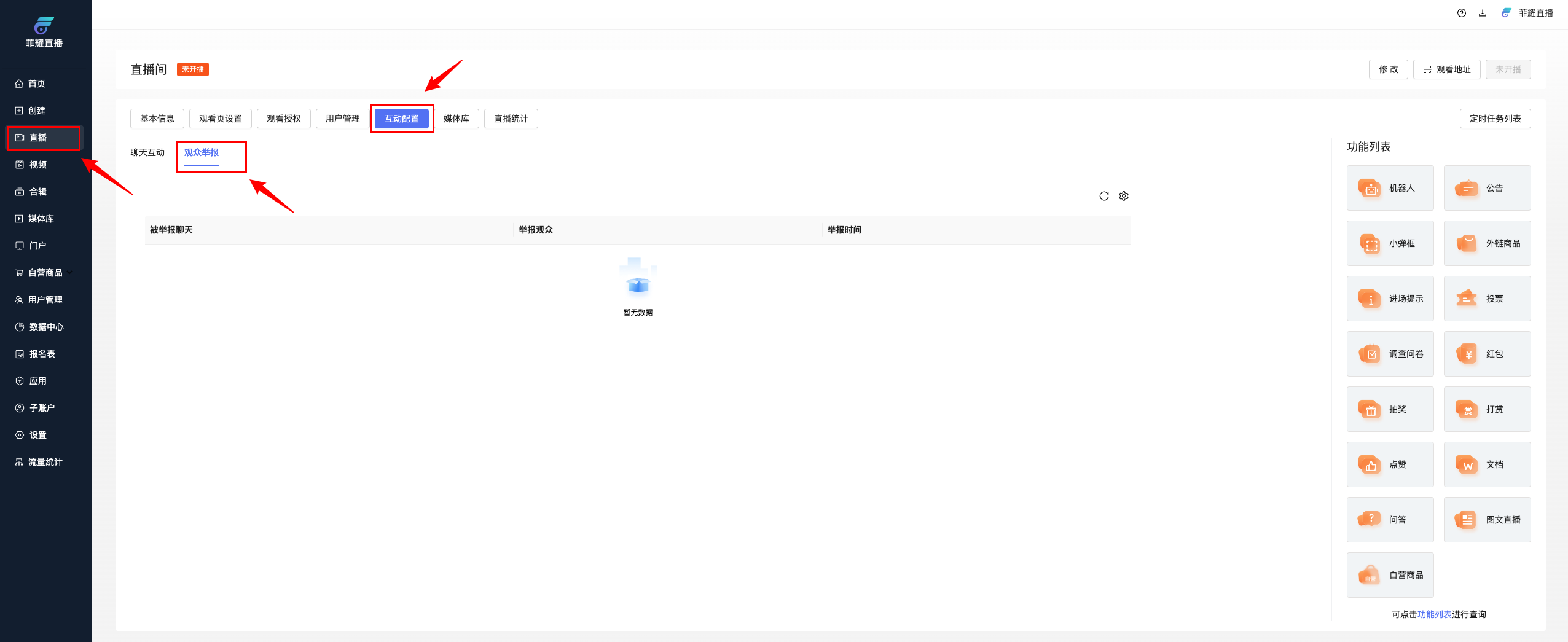
Task: Switch to the 聊天互动 sub-tab
Action: (147, 152)
